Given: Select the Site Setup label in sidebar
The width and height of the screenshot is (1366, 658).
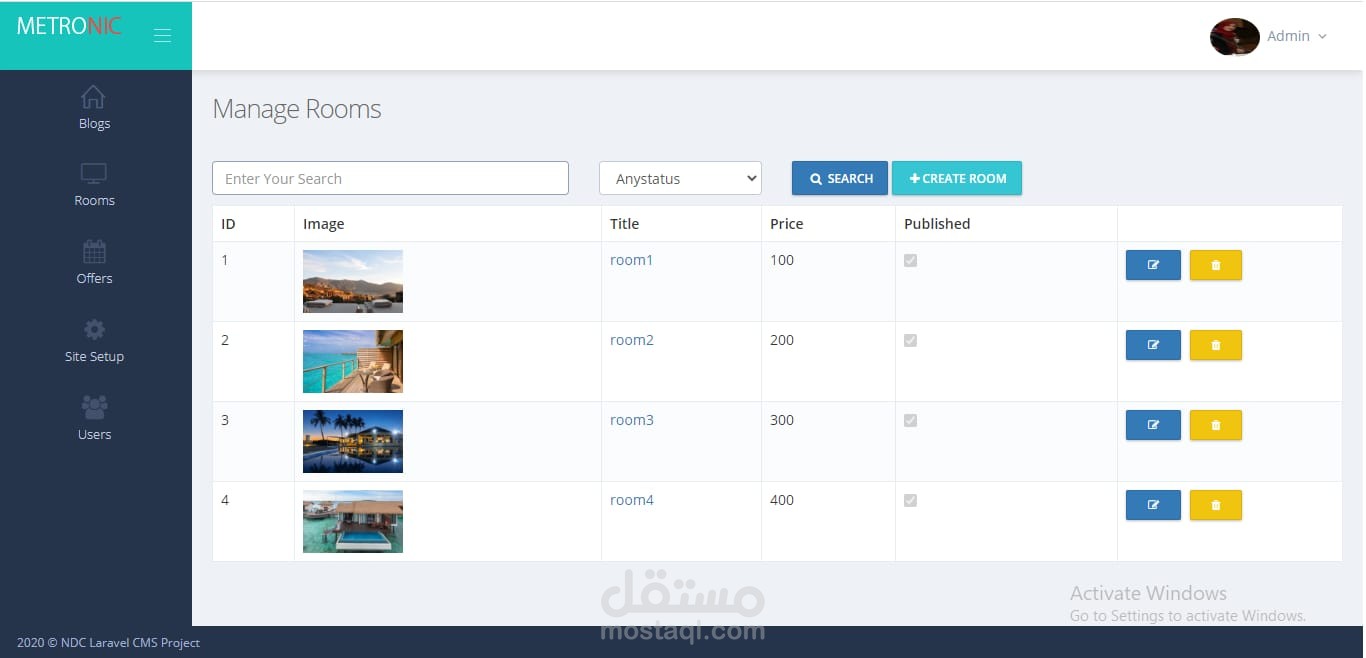Looking at the screenshot, I should coord(94,356).
